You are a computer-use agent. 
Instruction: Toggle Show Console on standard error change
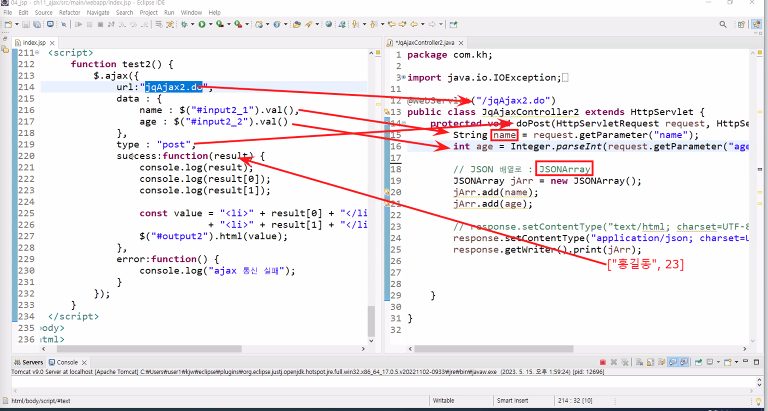point(684,363)
